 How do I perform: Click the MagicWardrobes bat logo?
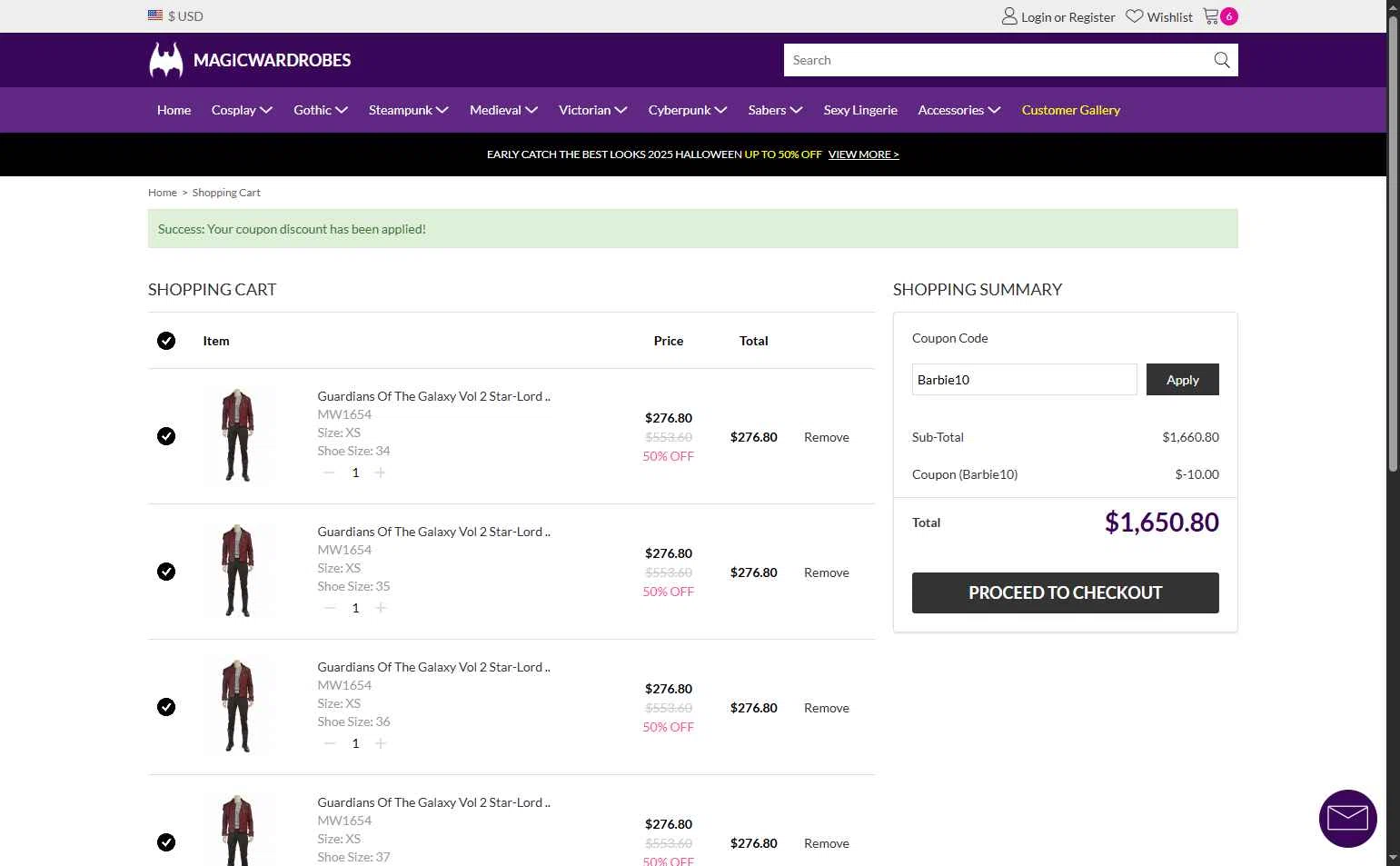pyautogui.click(x=166, y=60)
